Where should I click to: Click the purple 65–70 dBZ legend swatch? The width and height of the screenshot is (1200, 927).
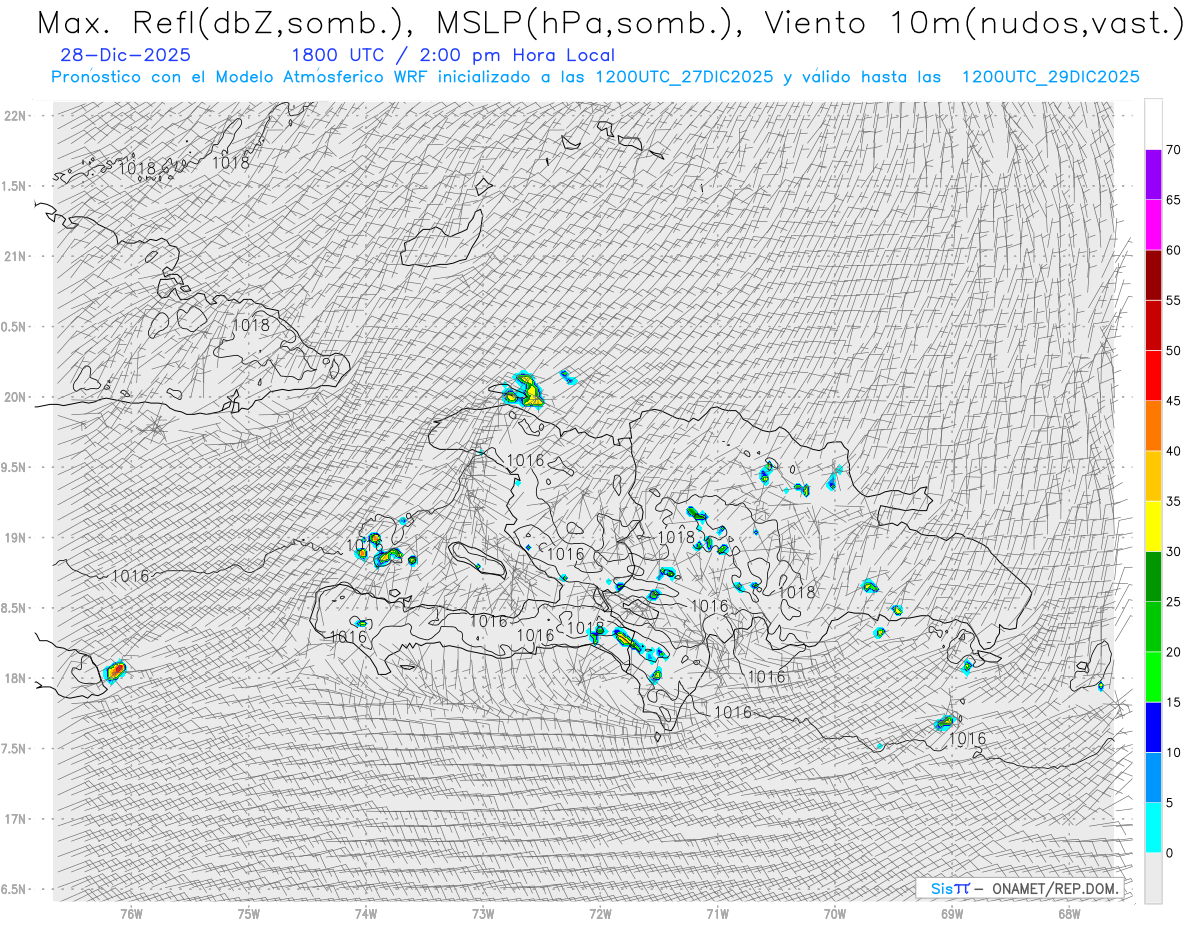click(1153, 175)
